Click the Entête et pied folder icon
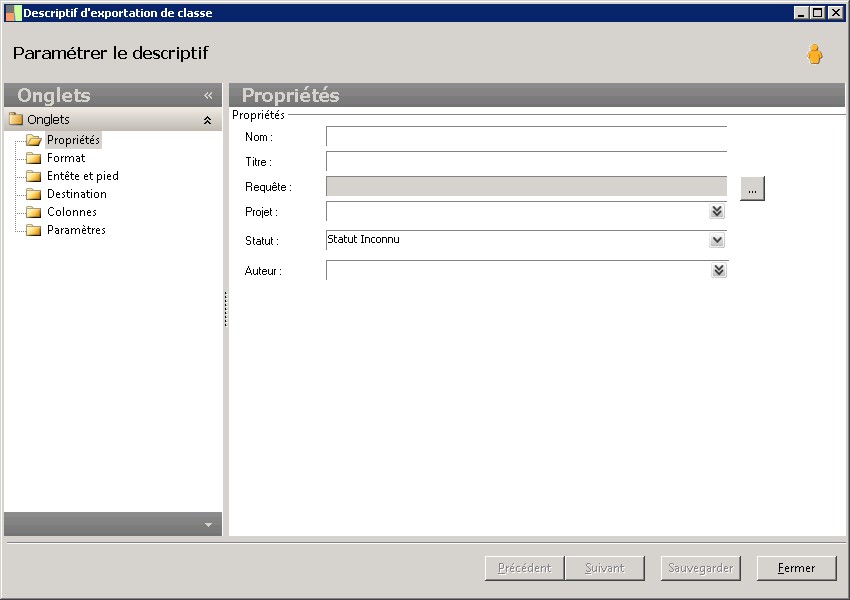This screenshot has width=850, height=600. click(34, 176)
